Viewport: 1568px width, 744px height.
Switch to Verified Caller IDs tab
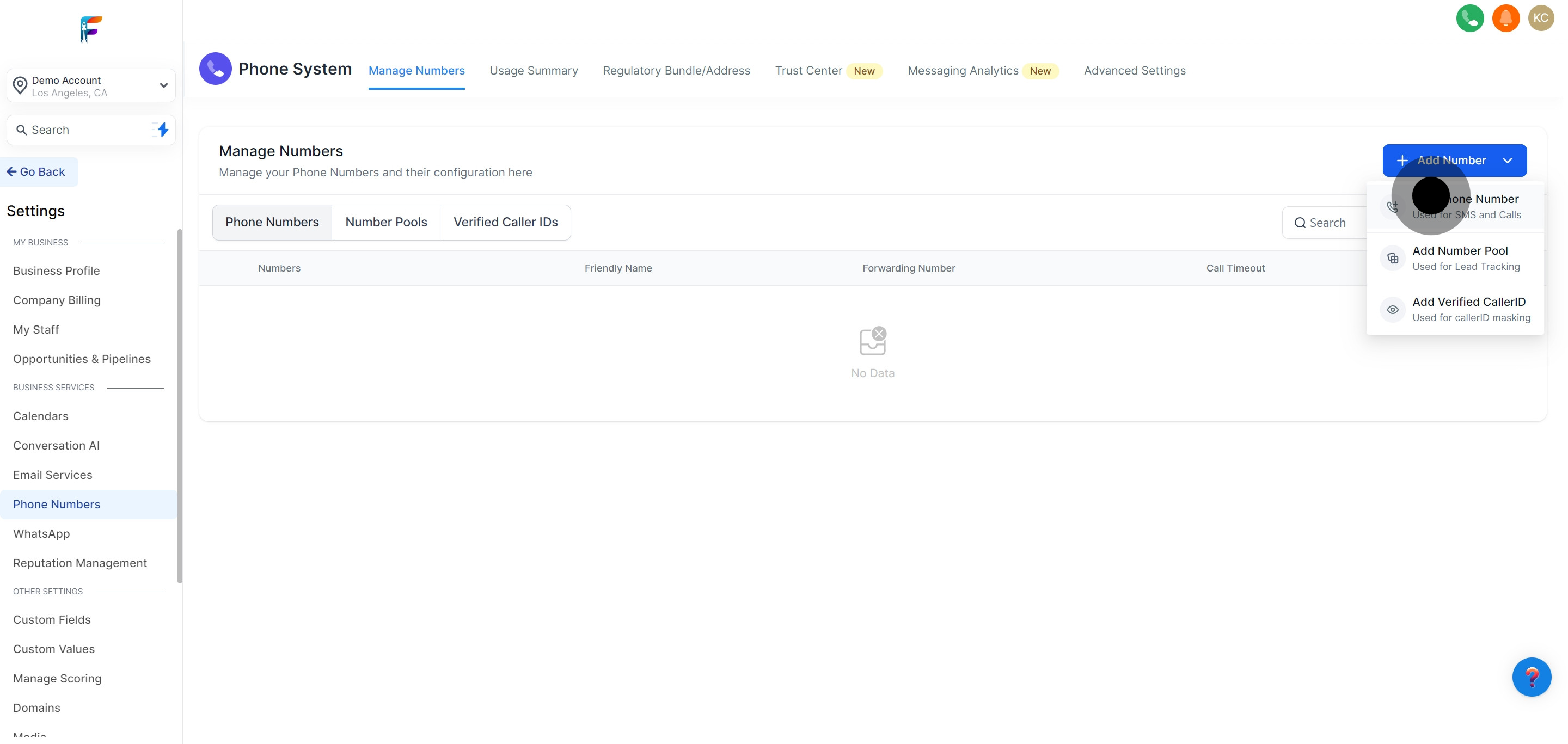pos(505,222)
